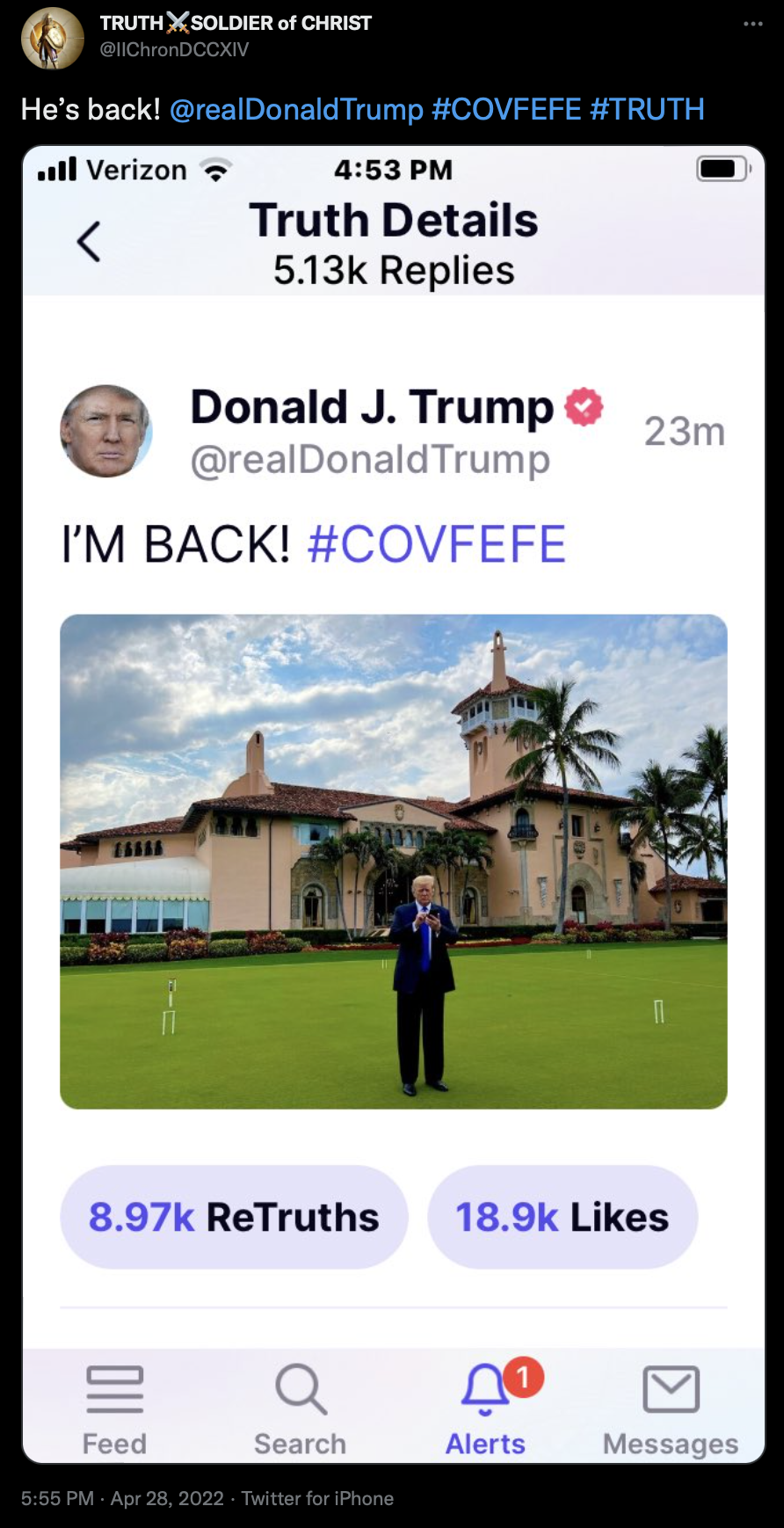This screenshot has width=784, height=1528.
Task: Switch to the Feed tab label
Action: tap(114, 1444)
